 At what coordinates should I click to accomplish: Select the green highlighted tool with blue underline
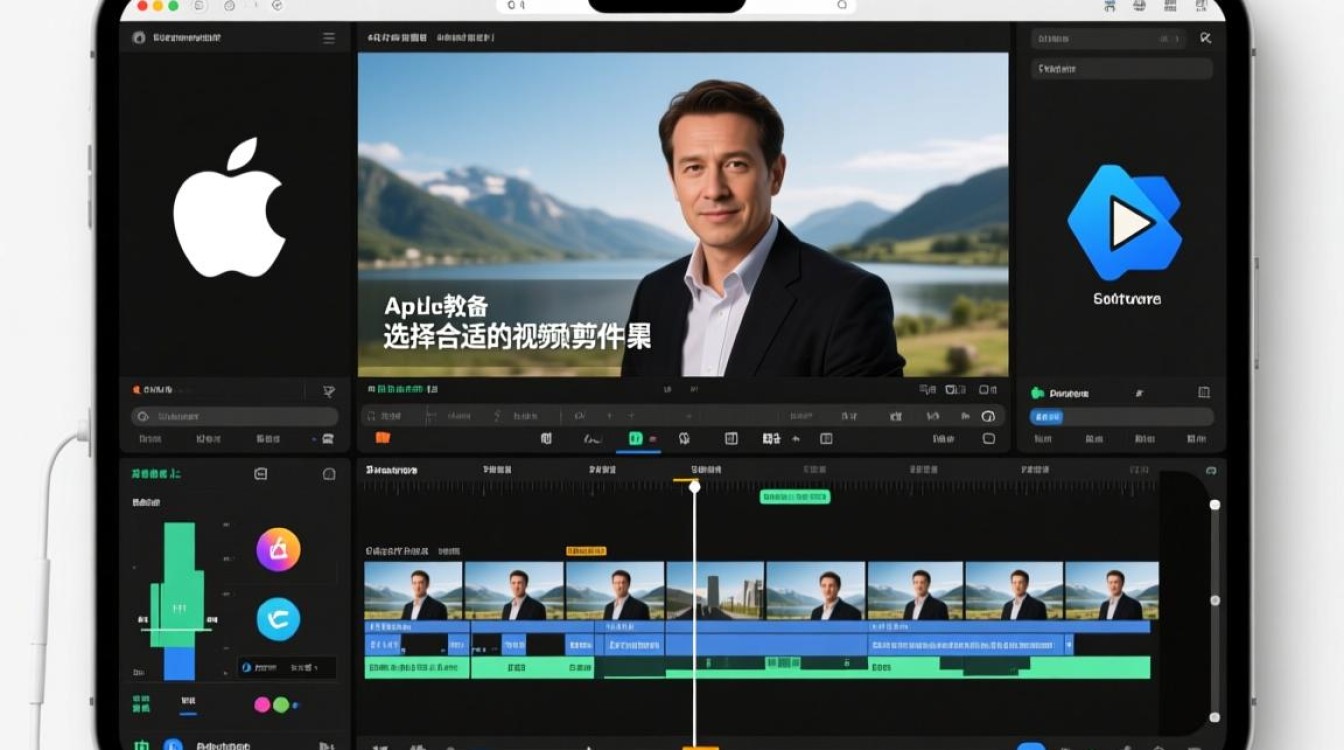point(635,439)
